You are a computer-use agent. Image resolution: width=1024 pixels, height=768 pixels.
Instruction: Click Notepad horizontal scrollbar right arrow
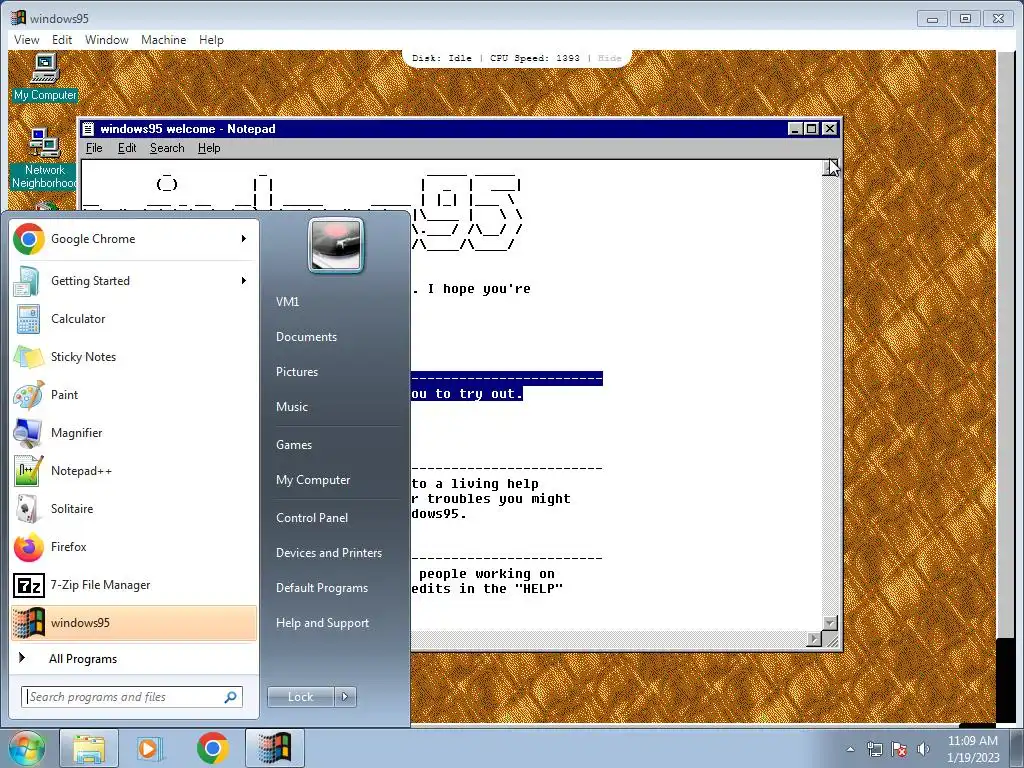pyautogui.click(x=814, y=639)
